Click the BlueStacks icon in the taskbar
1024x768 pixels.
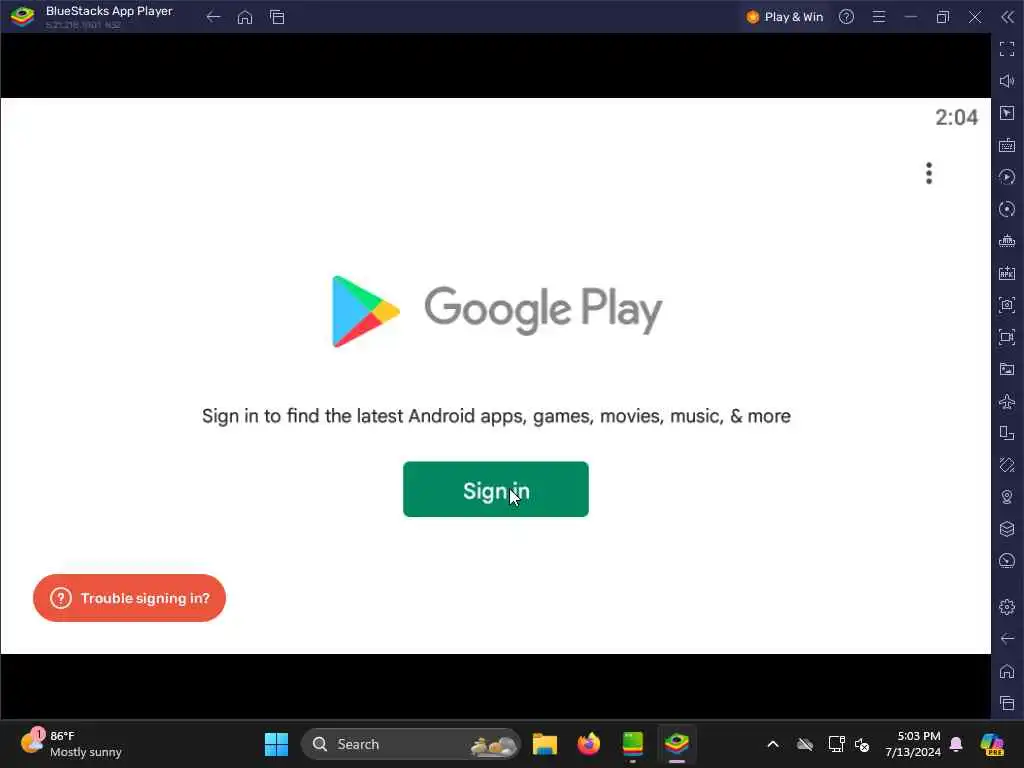(x=677, y=744)
